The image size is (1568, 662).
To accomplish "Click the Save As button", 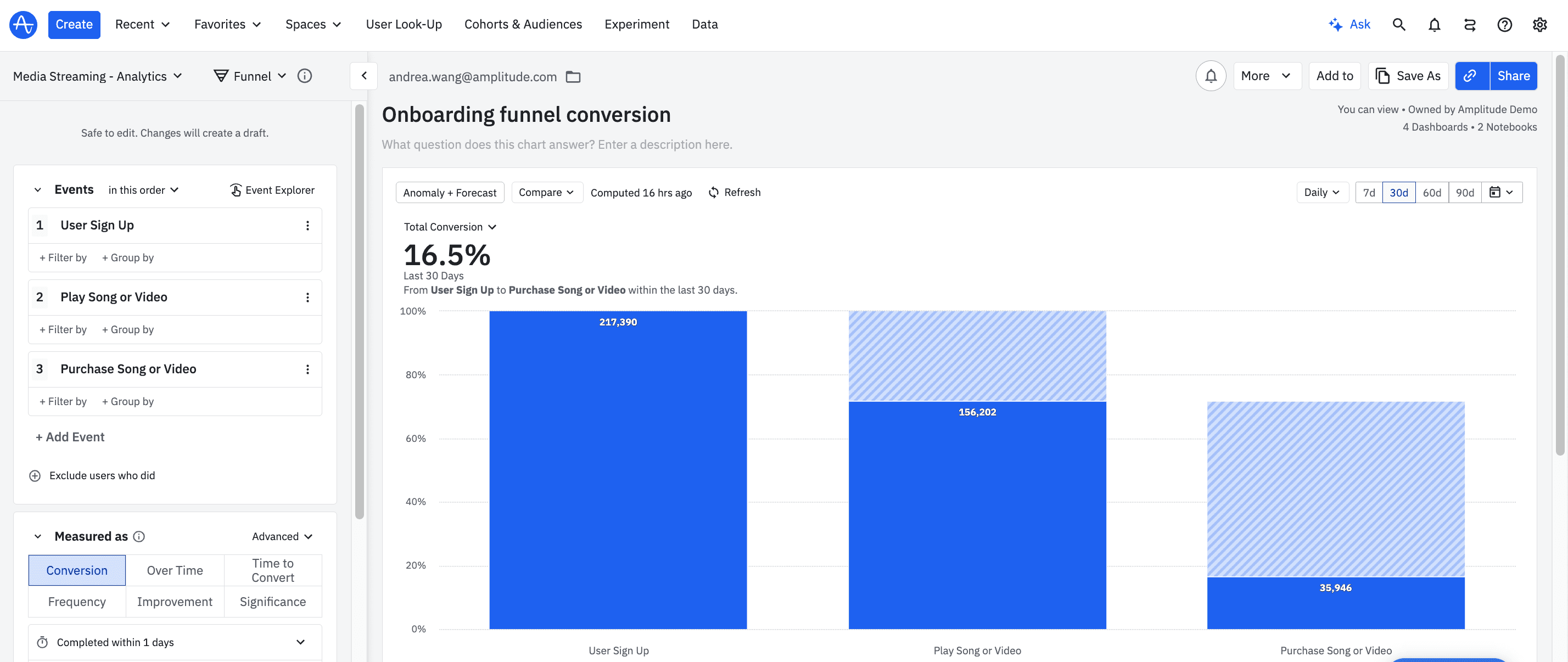I will point(1408,75).
